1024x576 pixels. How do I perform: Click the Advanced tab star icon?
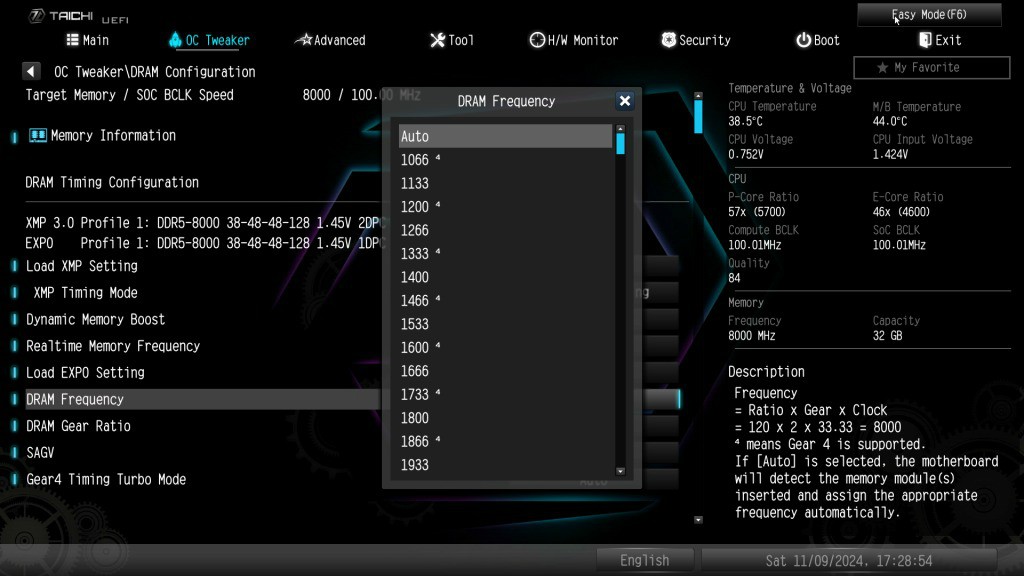point(303,40)
